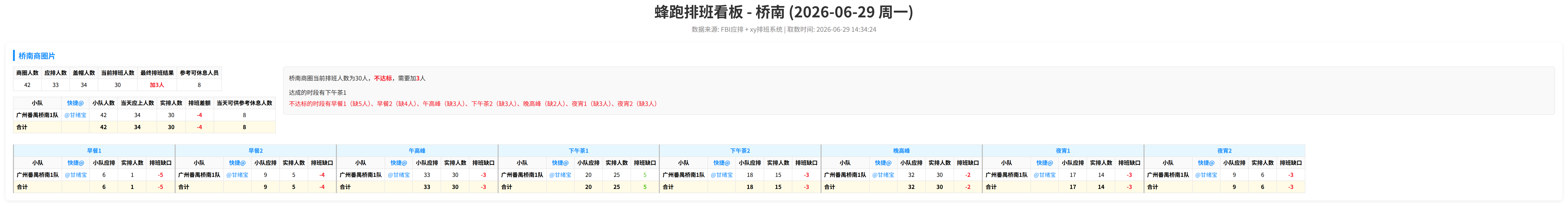Click the -2 排班缺口 value in 晚高峰 team row
1568x207 pixels.
968,175
